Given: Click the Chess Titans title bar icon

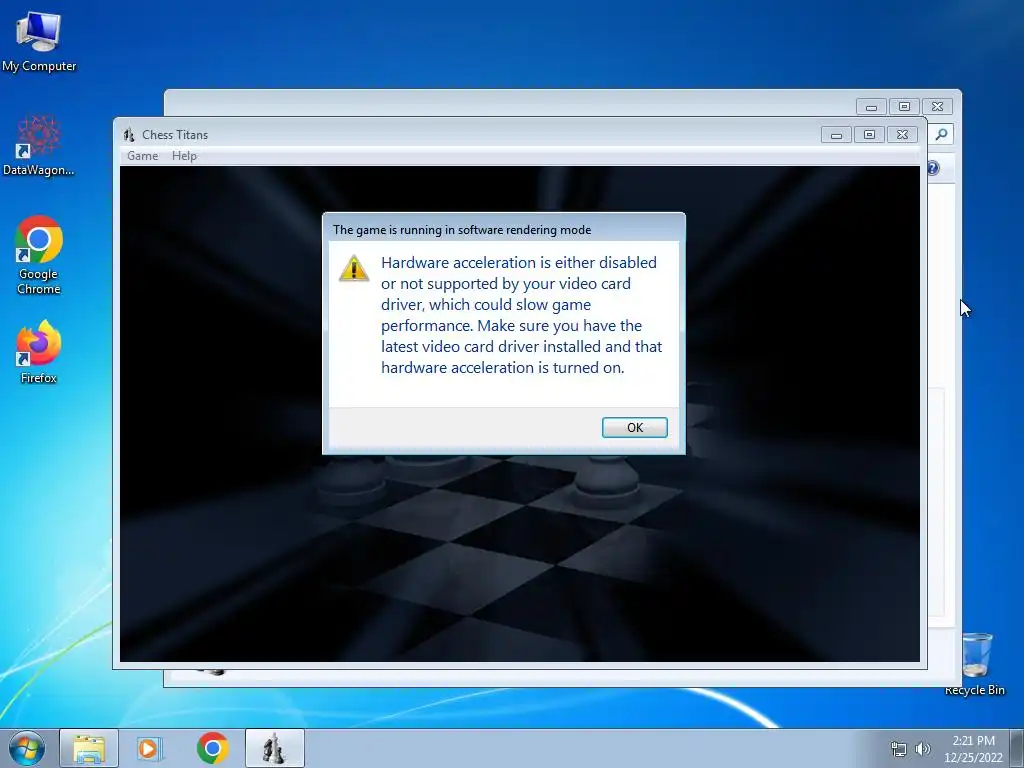Looking at the screenshot, I should (129, 135).
